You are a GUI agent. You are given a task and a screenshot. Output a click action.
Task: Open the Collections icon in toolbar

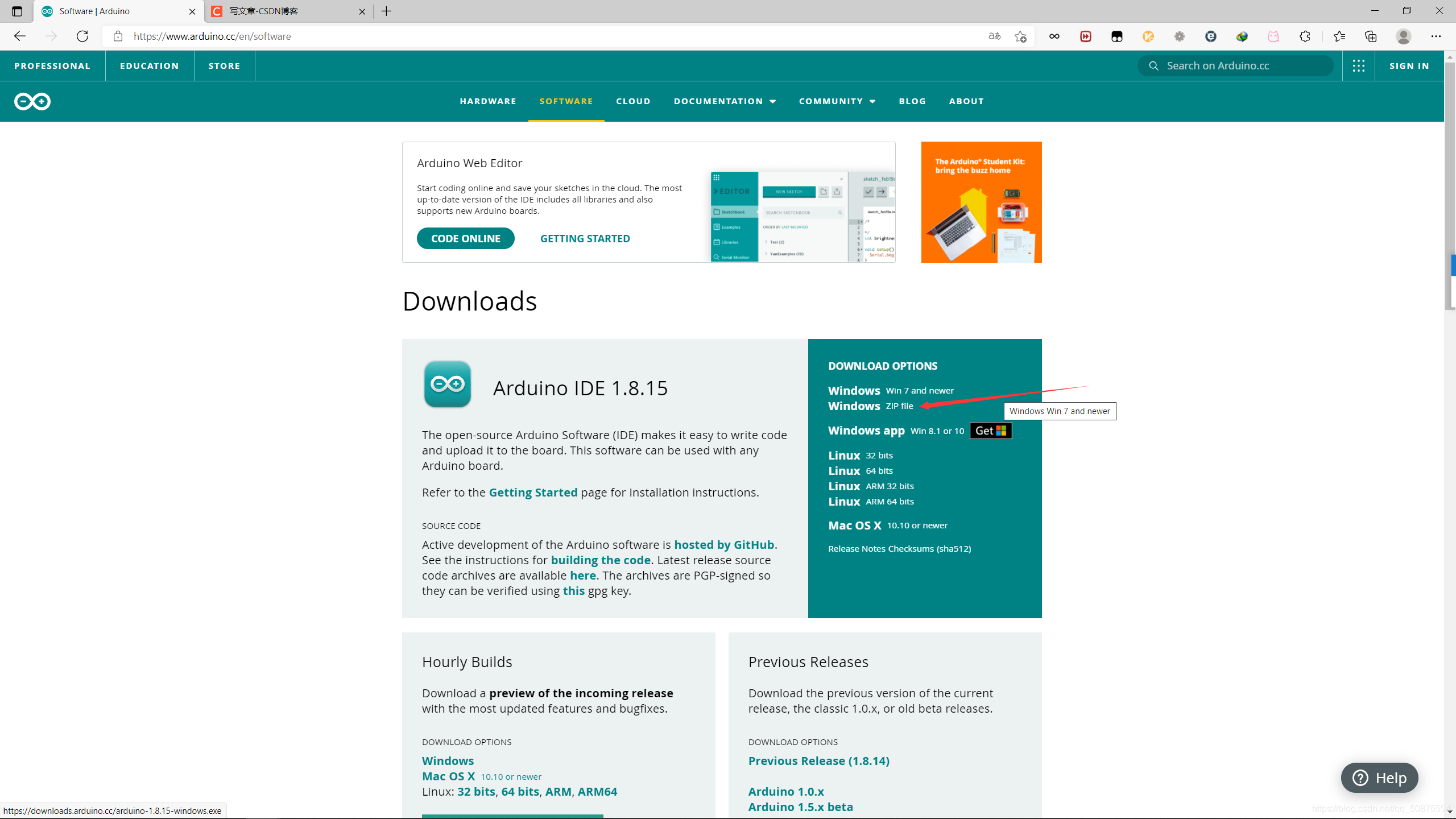(1371, 36)
